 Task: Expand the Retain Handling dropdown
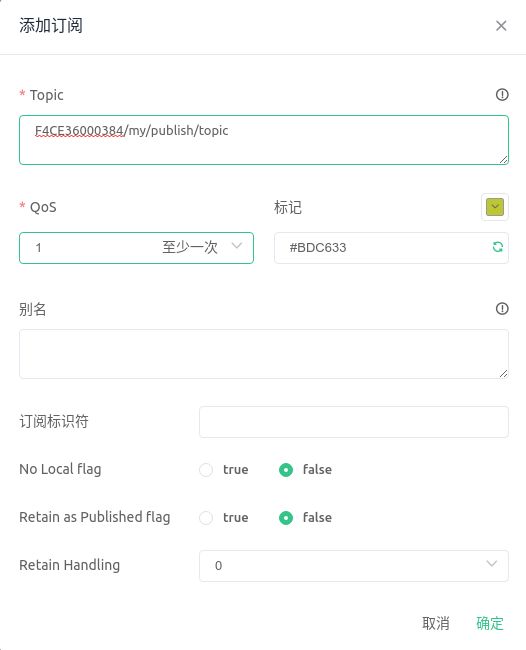pos(354,566)
